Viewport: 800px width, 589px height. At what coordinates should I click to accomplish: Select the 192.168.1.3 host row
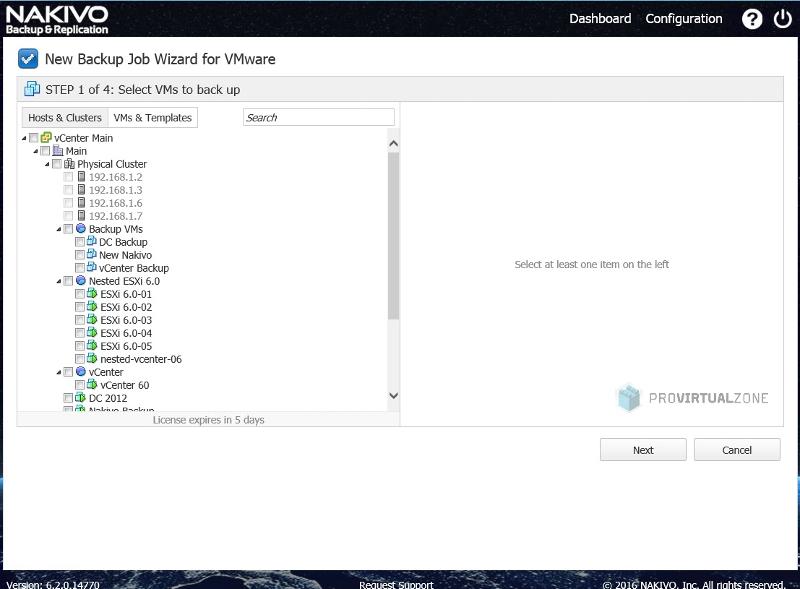click(x=116, y=190)
